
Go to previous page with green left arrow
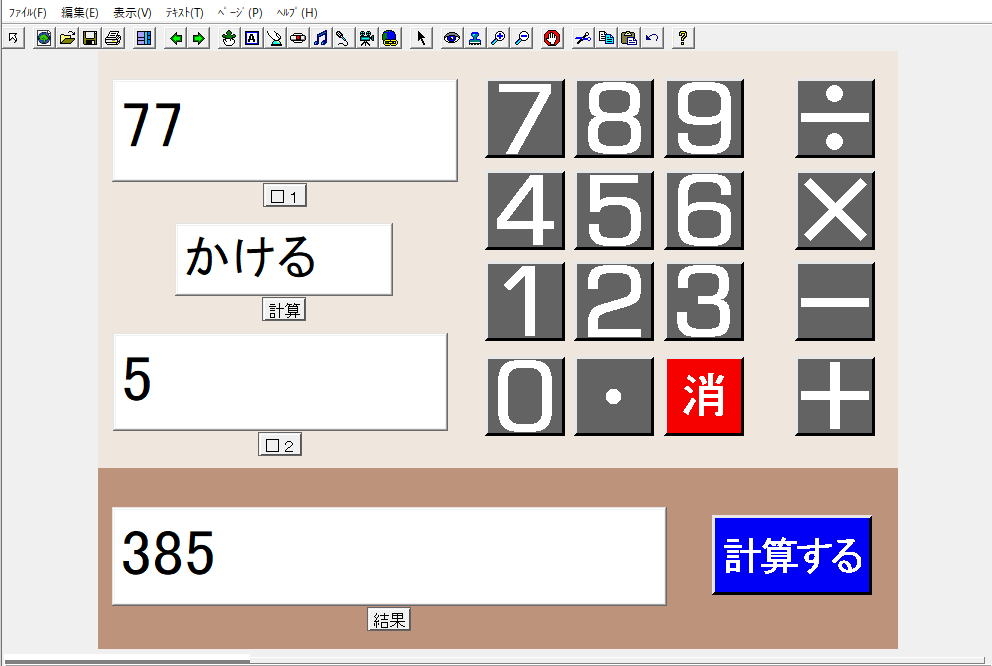[x=176, y=38]
